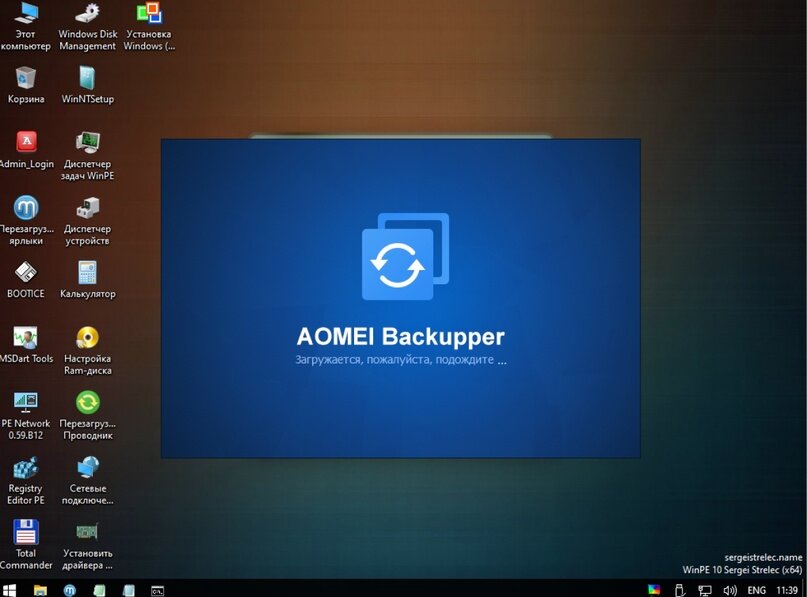The height and width of the screenshot is (597, 807).
Task: Open the Корзина recycle bin
Action: (x=26, y=85)
